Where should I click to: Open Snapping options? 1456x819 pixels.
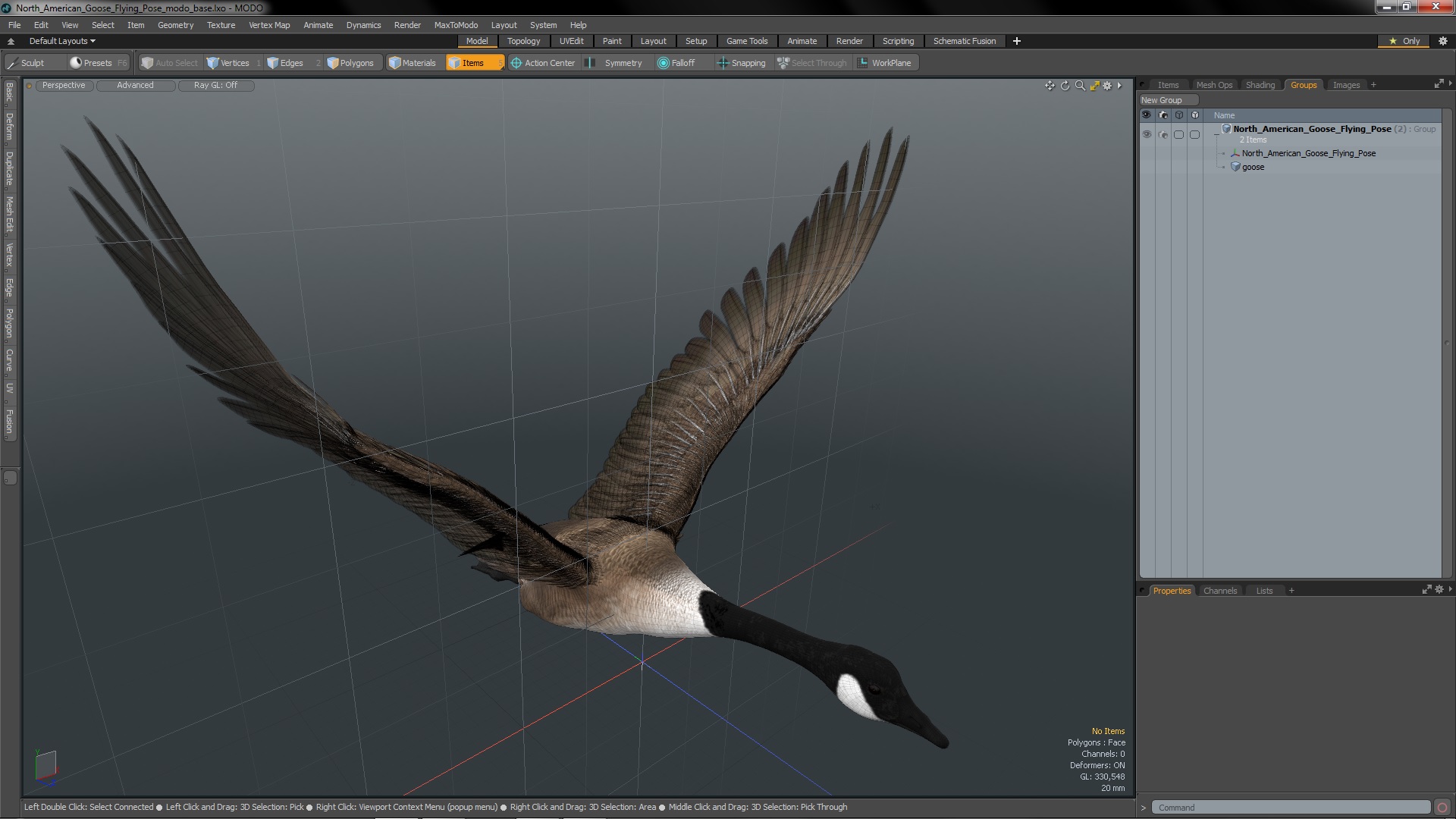point(742,63)
